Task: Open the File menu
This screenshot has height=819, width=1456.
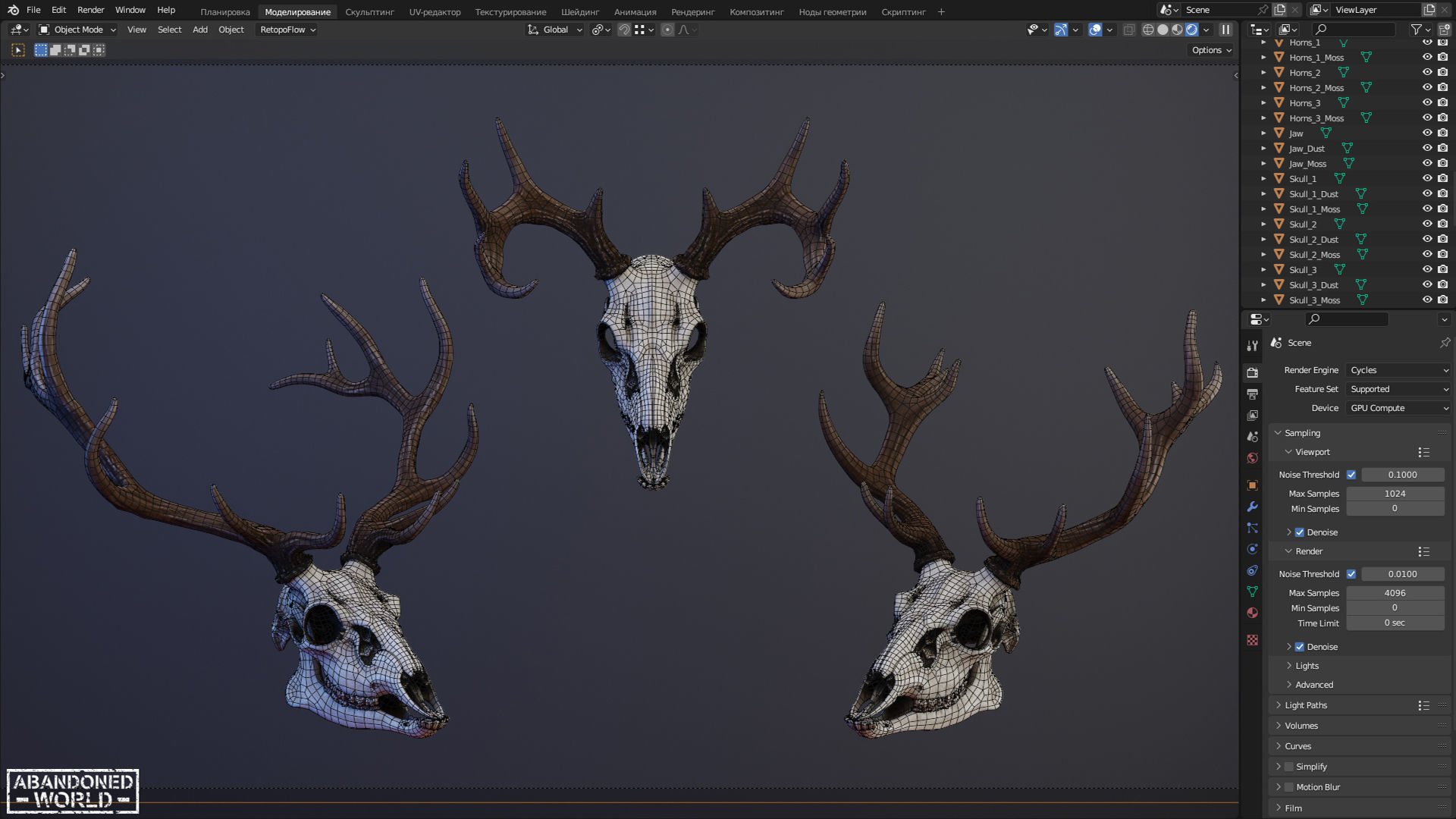Action: pyautogui.click(x=33, y=10)
